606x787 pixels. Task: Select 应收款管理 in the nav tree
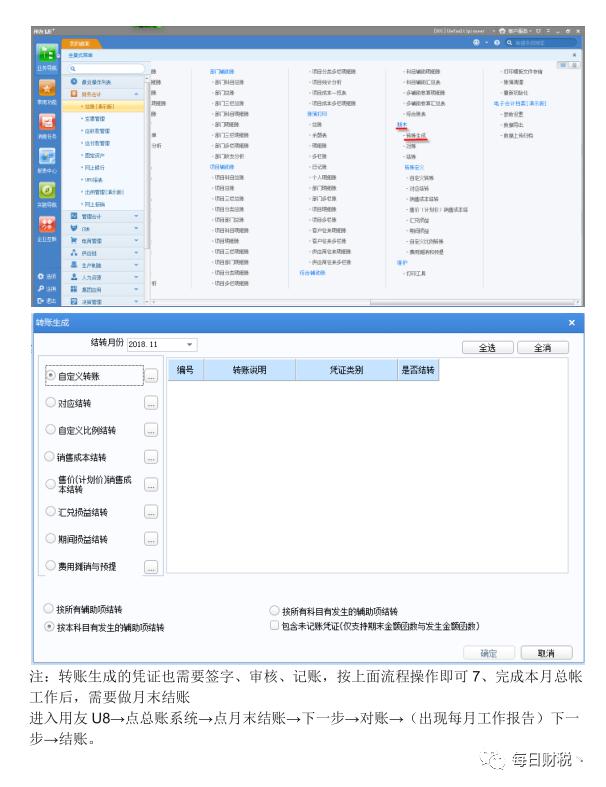(x=97, y=131)
